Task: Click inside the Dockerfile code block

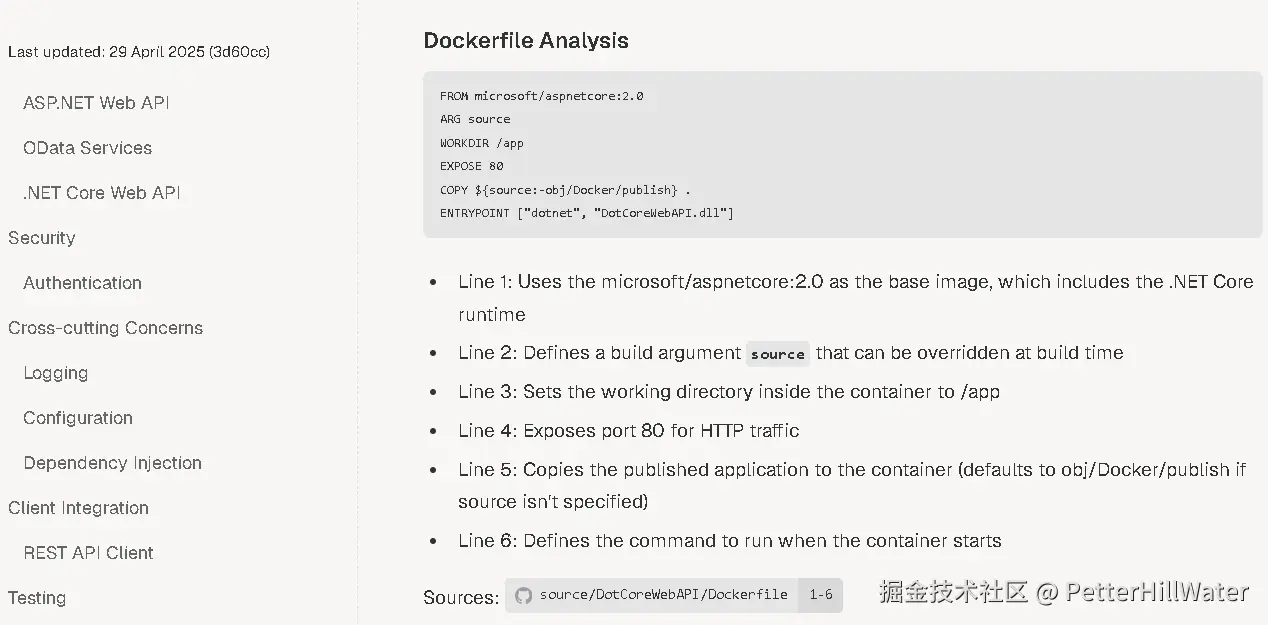Action: click(x=842, y=154)
